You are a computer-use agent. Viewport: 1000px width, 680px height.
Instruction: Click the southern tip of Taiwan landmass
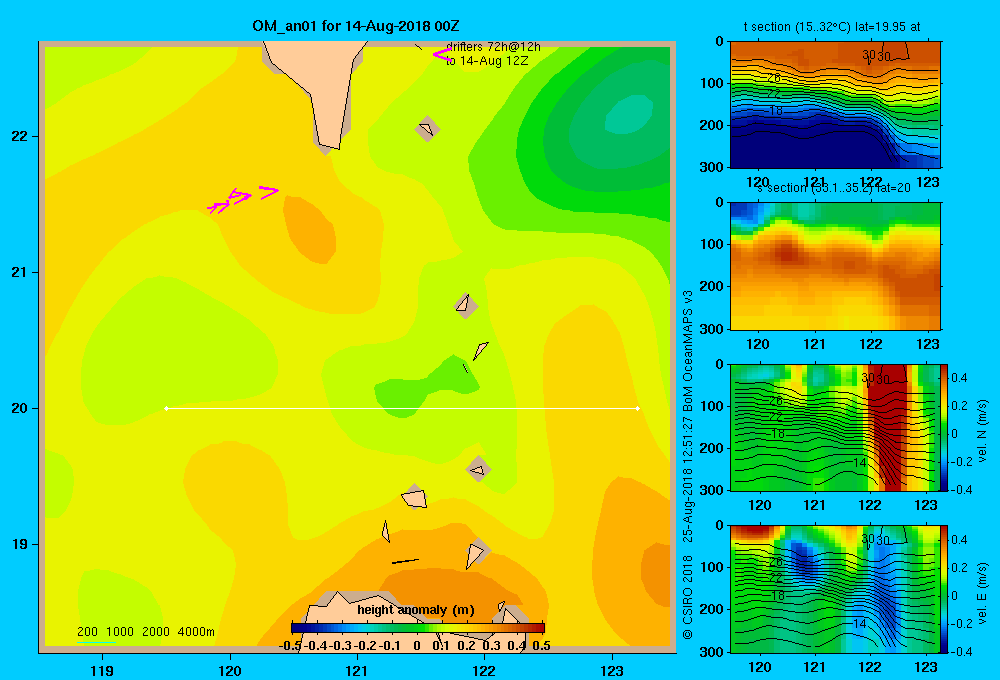[328, 147]
